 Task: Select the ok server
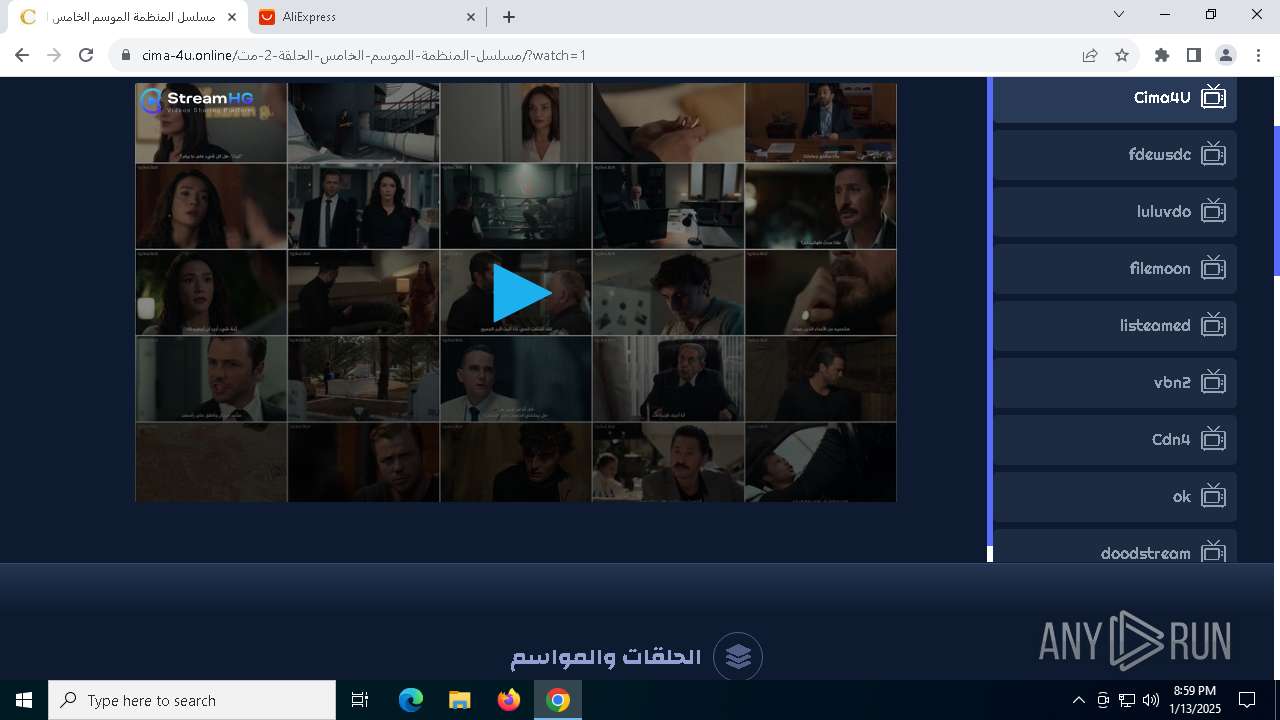point(1115,497)
